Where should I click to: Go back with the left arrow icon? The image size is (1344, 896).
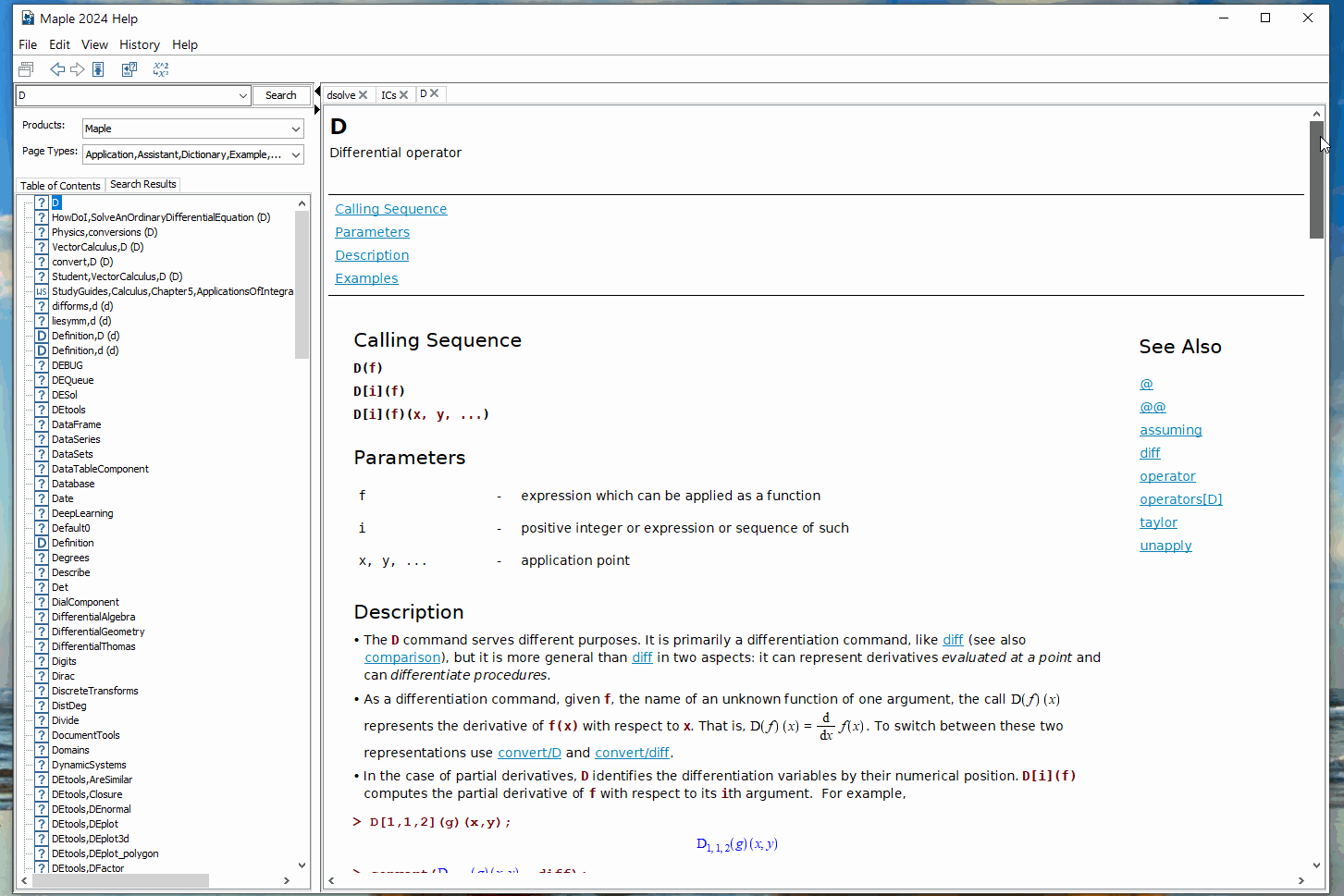57,69
